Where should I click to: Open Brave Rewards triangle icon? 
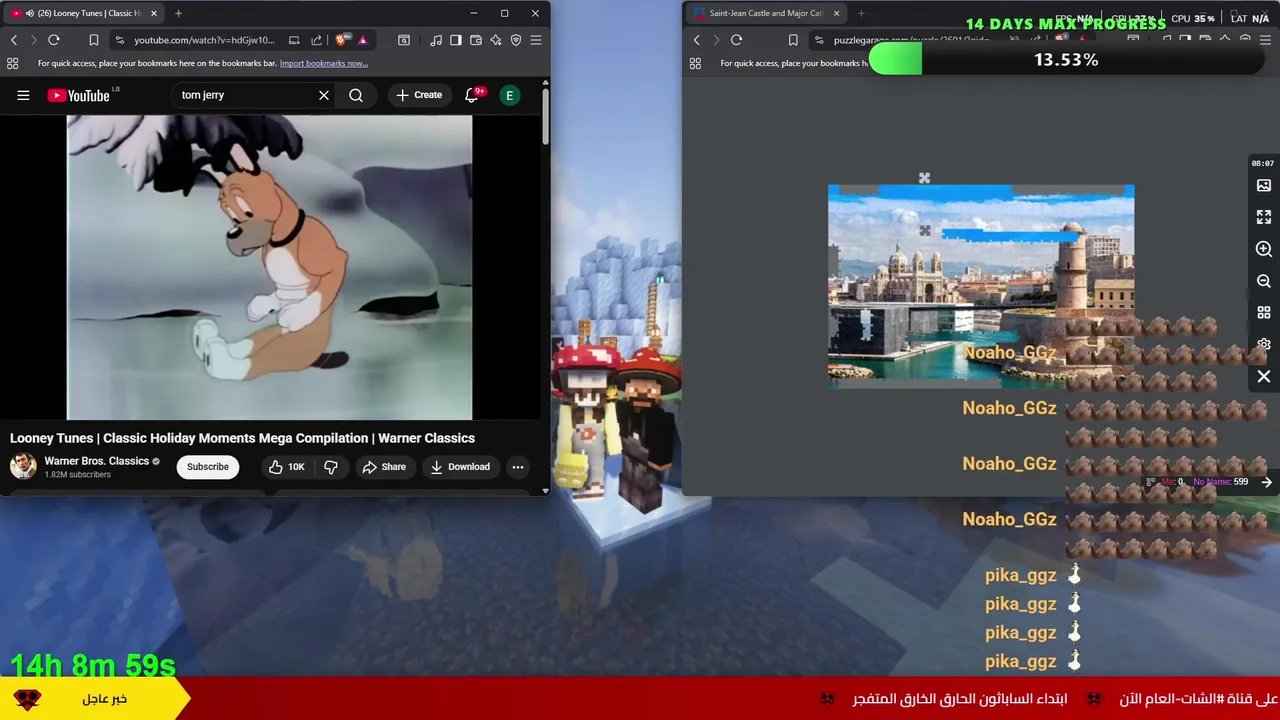[363, 40]
